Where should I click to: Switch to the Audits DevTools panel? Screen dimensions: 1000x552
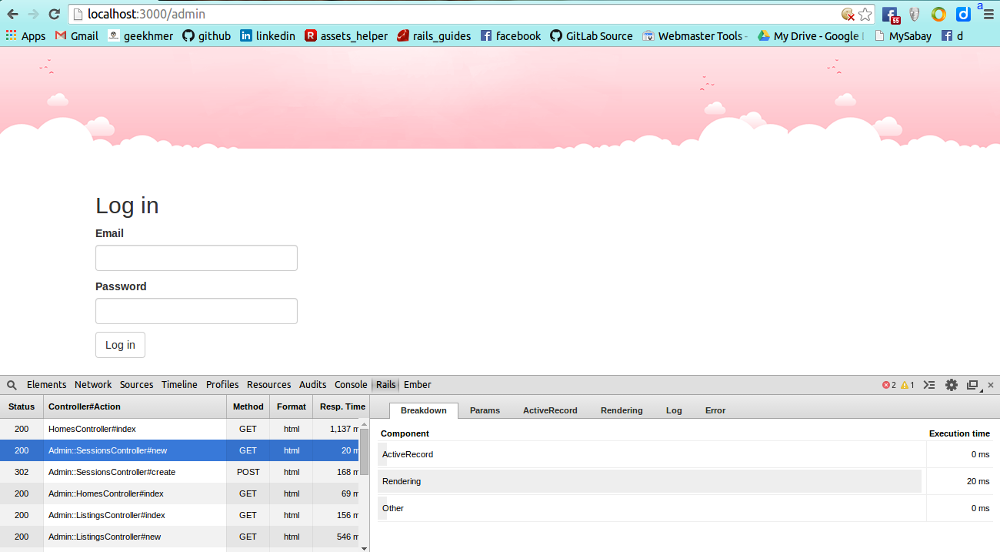click(312, 385)
